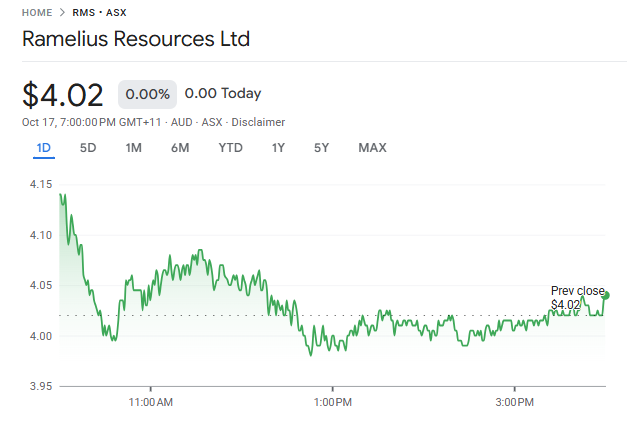This screenshot has width=627, height=421.
Task: Click the 0.00% change badge
Action: point(148,94)
